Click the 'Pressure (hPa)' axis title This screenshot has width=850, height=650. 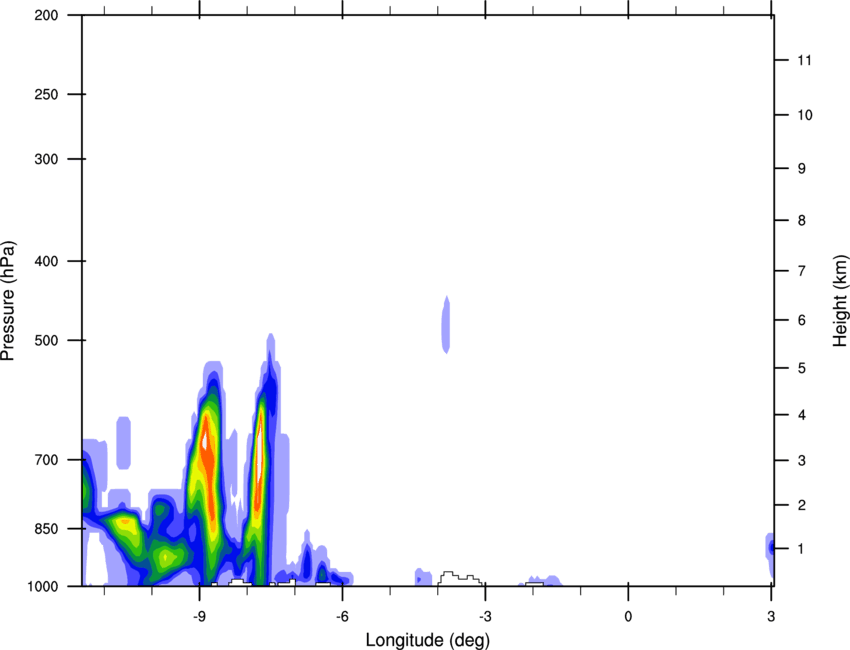click(8, 301)
